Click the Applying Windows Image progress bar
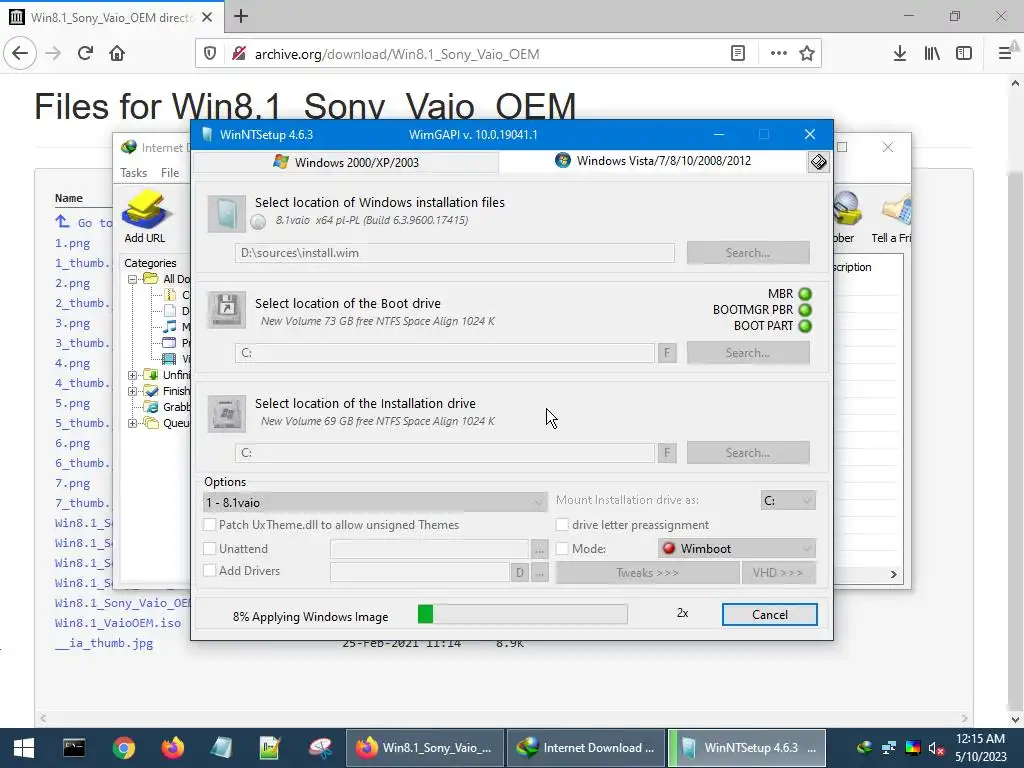This screenshot has height=768, width=1024. pos(522,614)
